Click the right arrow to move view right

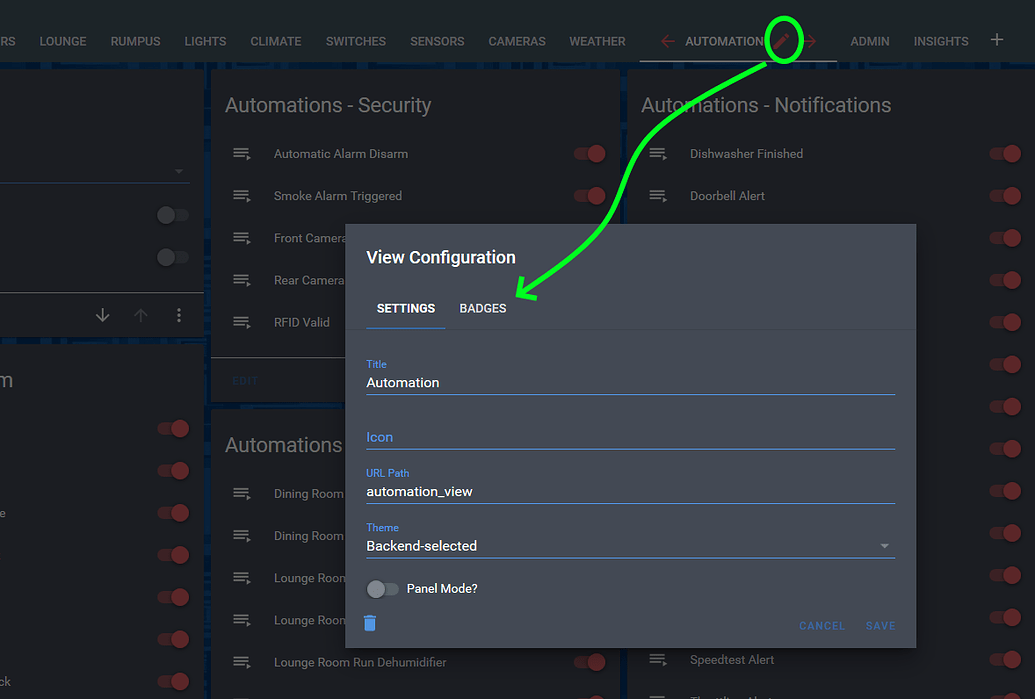point(811,41)
